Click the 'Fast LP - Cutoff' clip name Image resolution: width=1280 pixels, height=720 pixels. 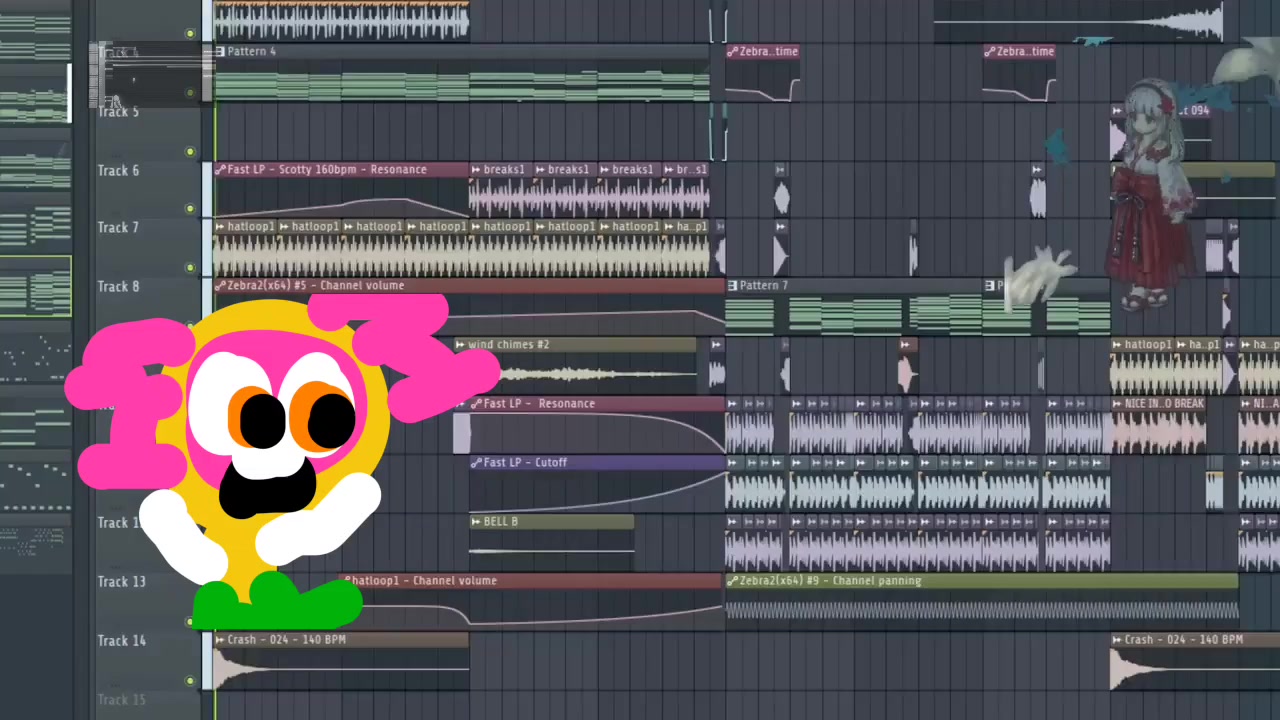tap(525, 463)
